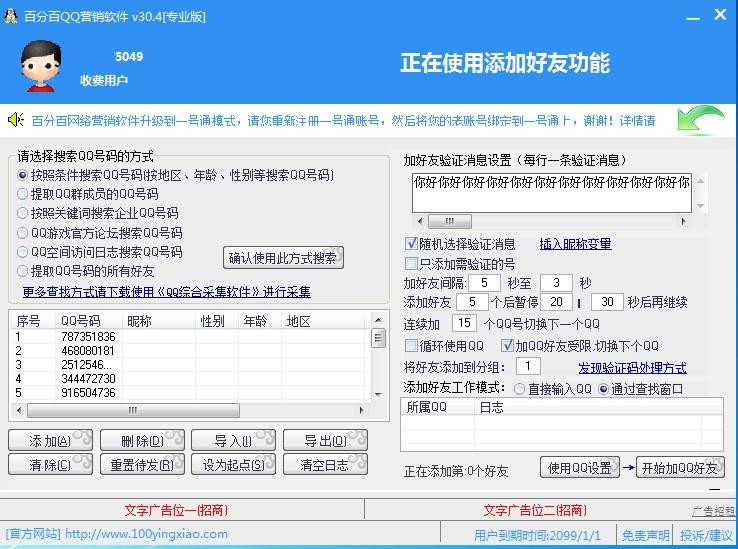This screenshot has height=549, width=738.
Task: Click friends-before-pause count field
Action: tap(472, 302)
